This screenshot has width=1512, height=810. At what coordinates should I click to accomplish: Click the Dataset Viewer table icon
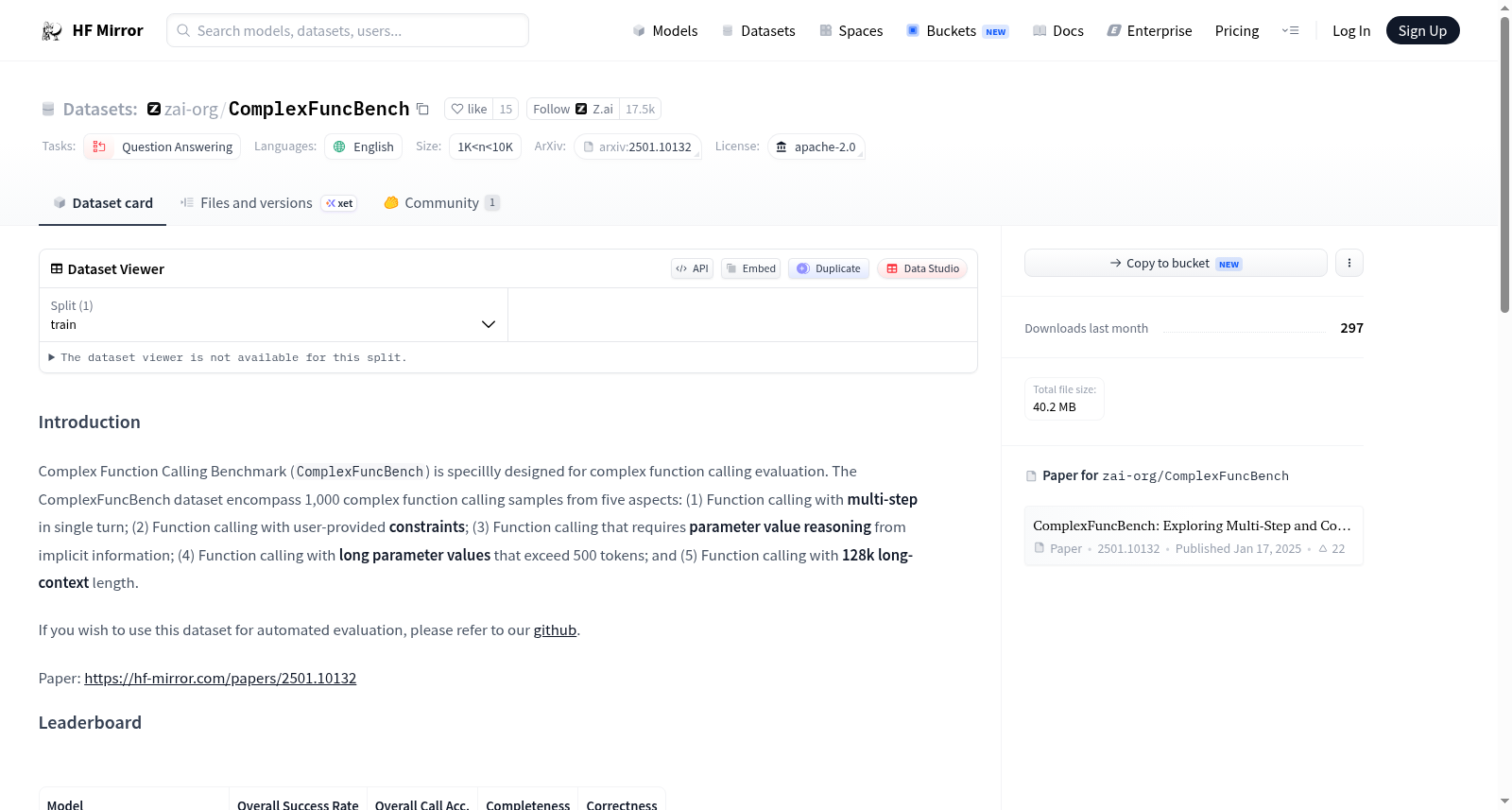(x=57, y=269)
